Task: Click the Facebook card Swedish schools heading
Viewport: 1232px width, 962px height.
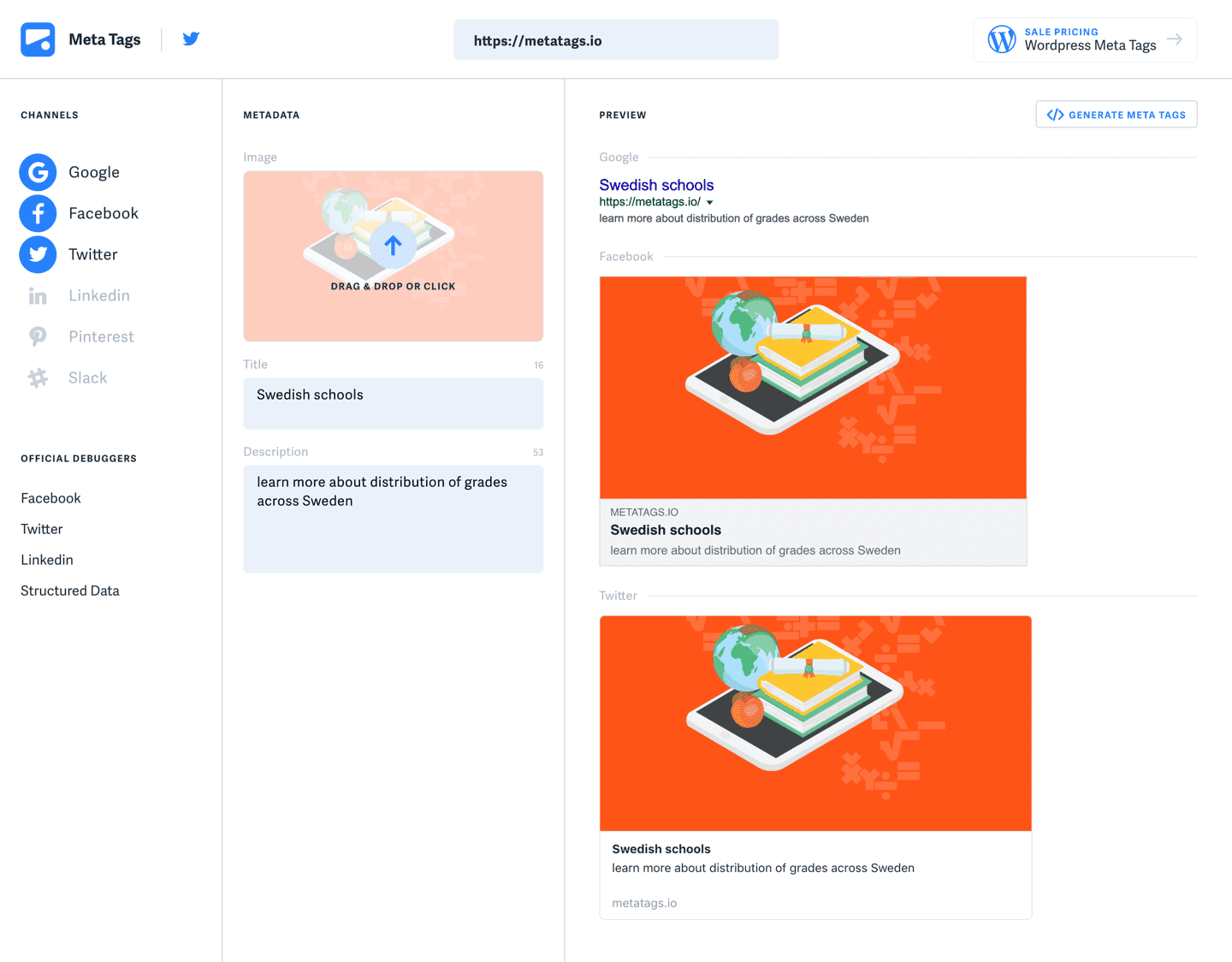Action: tap(666, 530)
